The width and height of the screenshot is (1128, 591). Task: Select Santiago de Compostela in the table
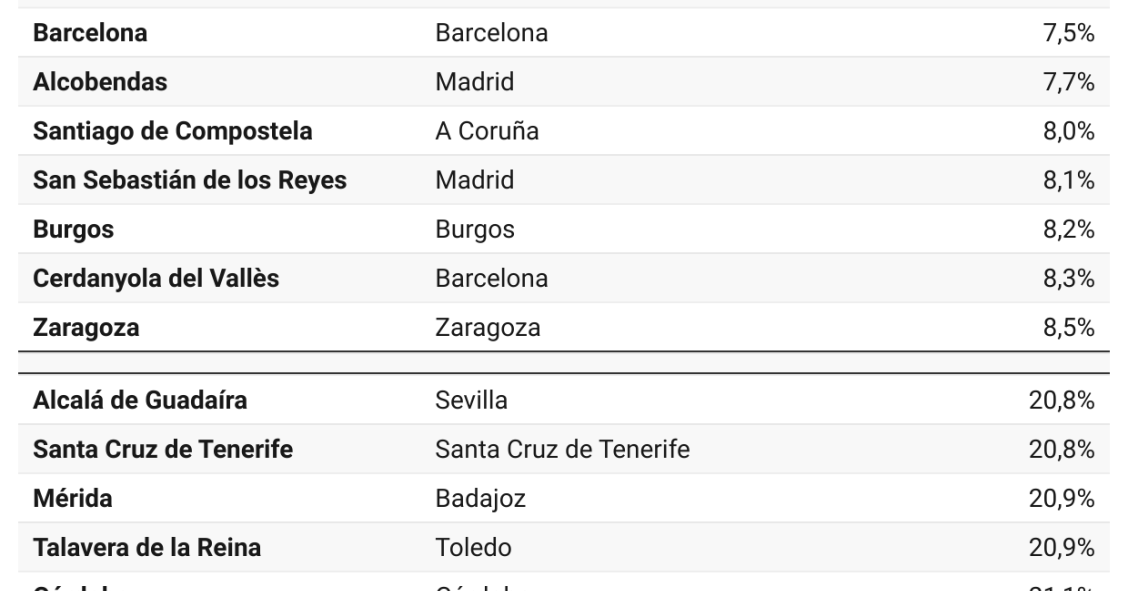(x=173, y=132)
